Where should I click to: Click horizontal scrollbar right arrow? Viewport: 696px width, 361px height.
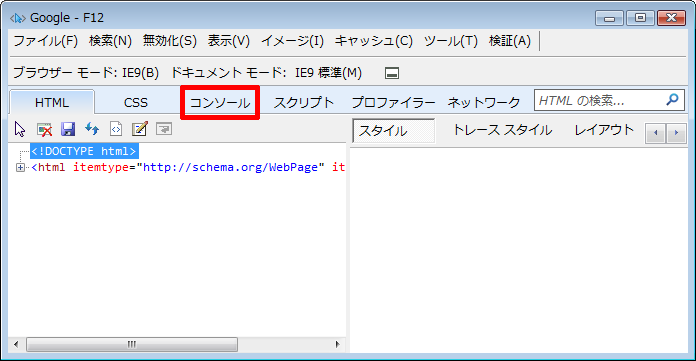coord(337,344)
